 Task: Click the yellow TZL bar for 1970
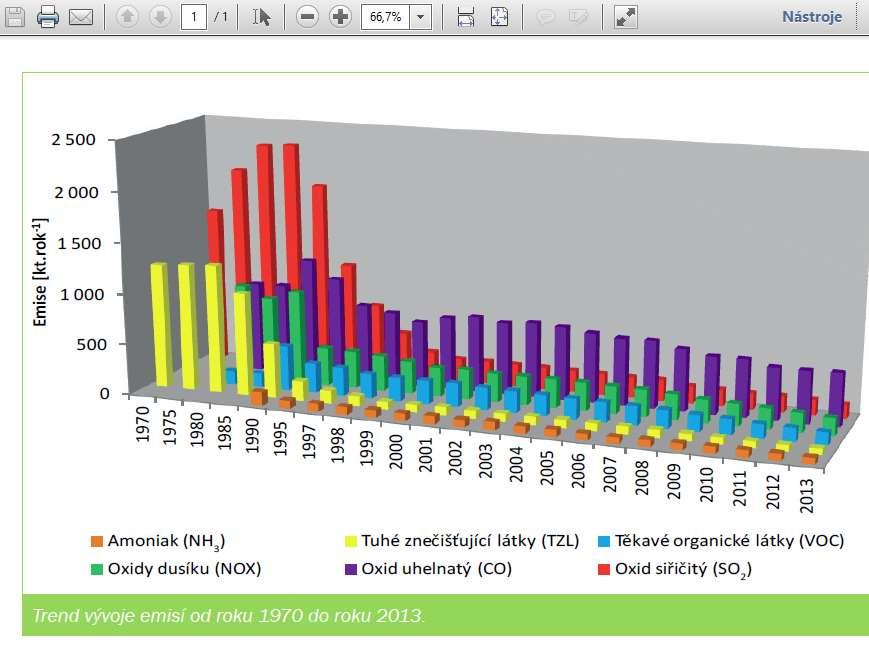[x=160, y=325]
